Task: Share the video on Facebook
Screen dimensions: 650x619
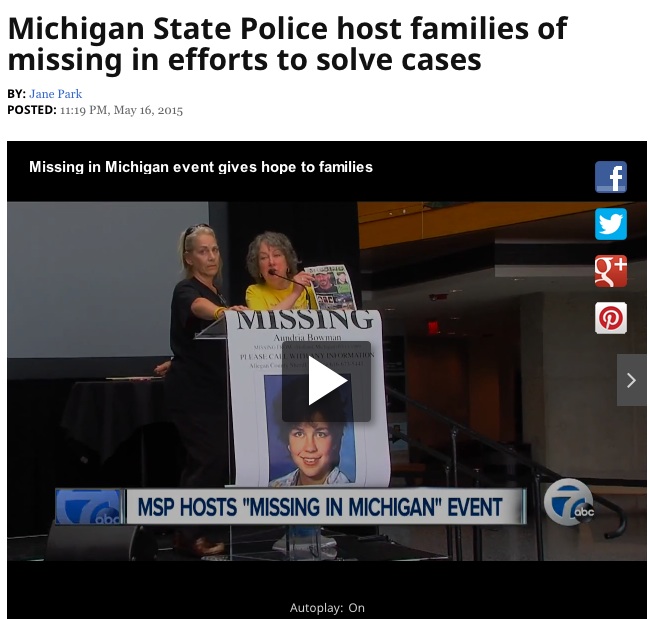Action: pos(611,177)
